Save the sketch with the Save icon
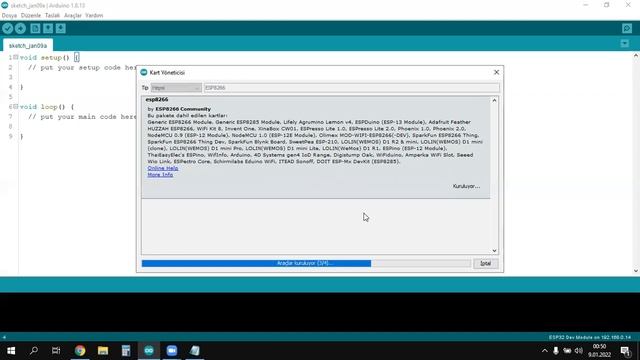 (x=60, y=29)
